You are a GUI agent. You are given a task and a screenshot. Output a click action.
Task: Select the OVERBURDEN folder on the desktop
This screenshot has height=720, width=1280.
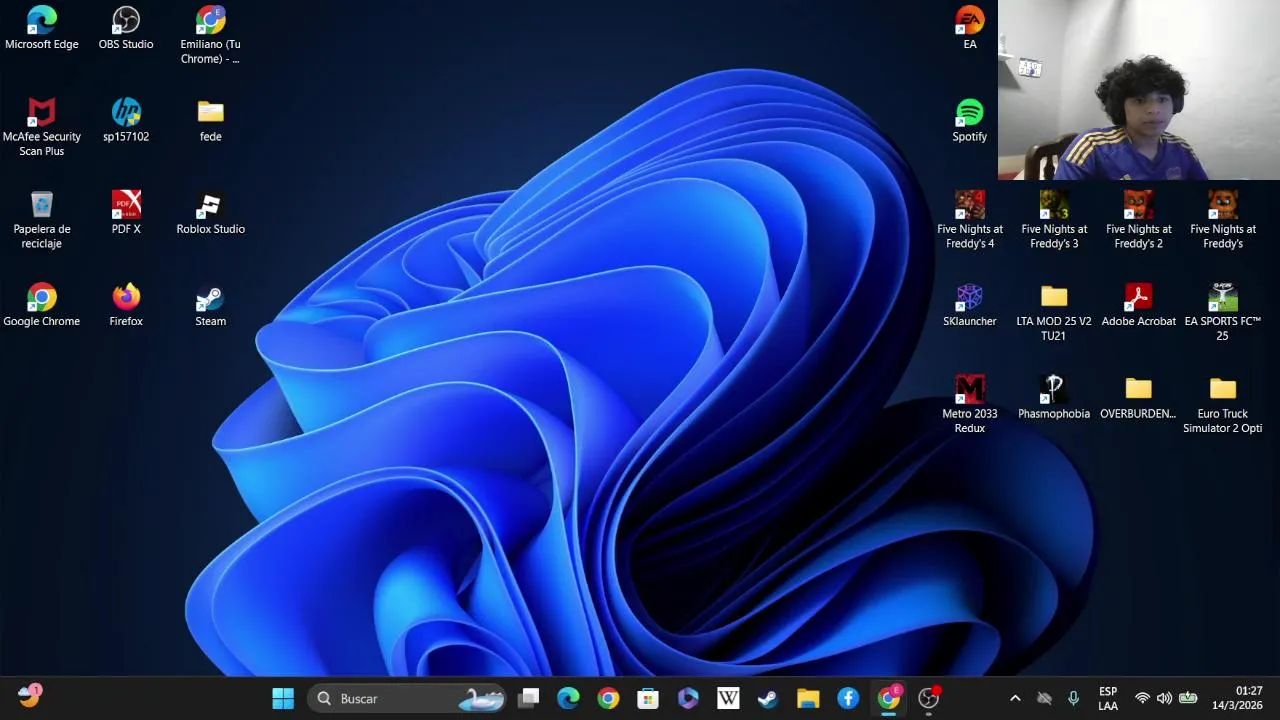coord(1138,398)
